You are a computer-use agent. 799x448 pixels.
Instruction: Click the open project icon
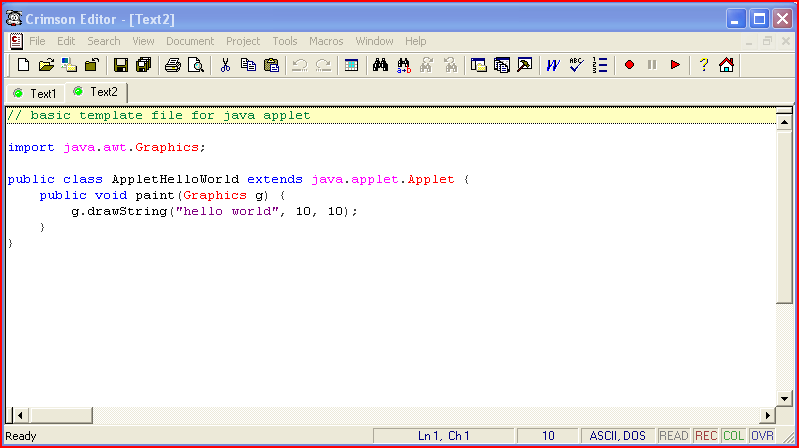(69, 65)
